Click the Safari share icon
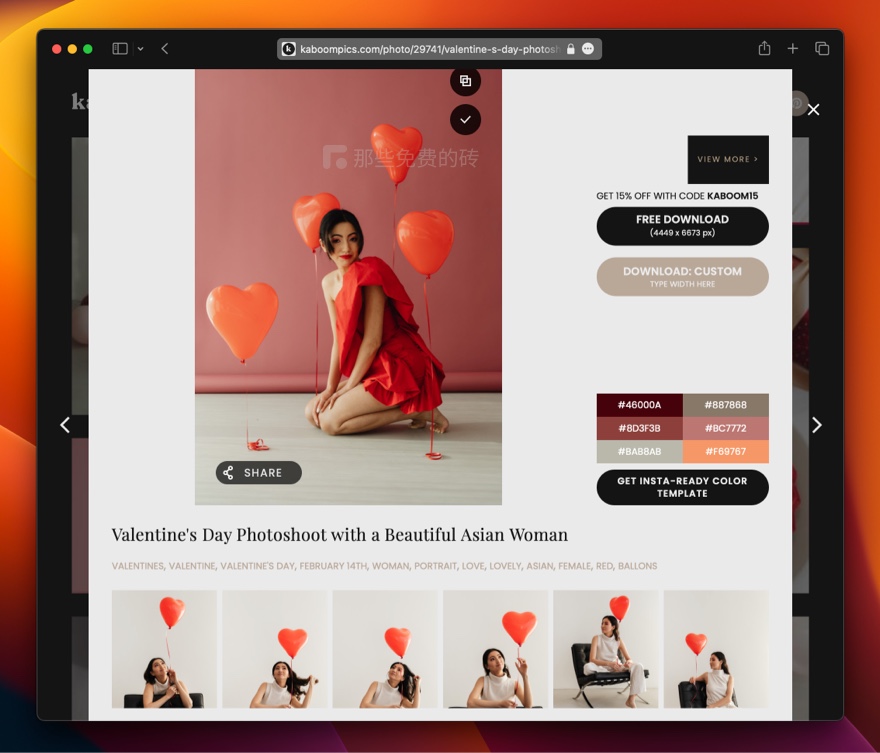Image resolution: width=880 pixels, height=753 pixels. 764,49
